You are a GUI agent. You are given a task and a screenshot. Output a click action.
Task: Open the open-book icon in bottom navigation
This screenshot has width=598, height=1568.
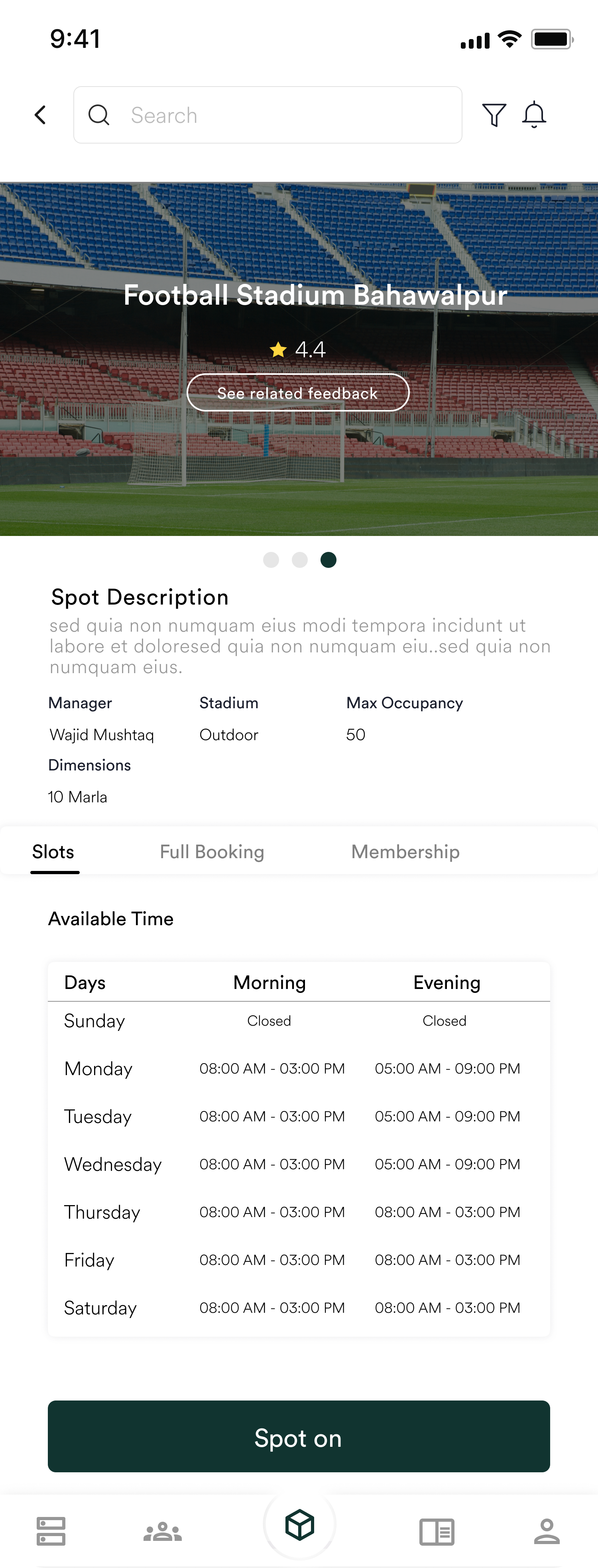[x=436, y=1531]
